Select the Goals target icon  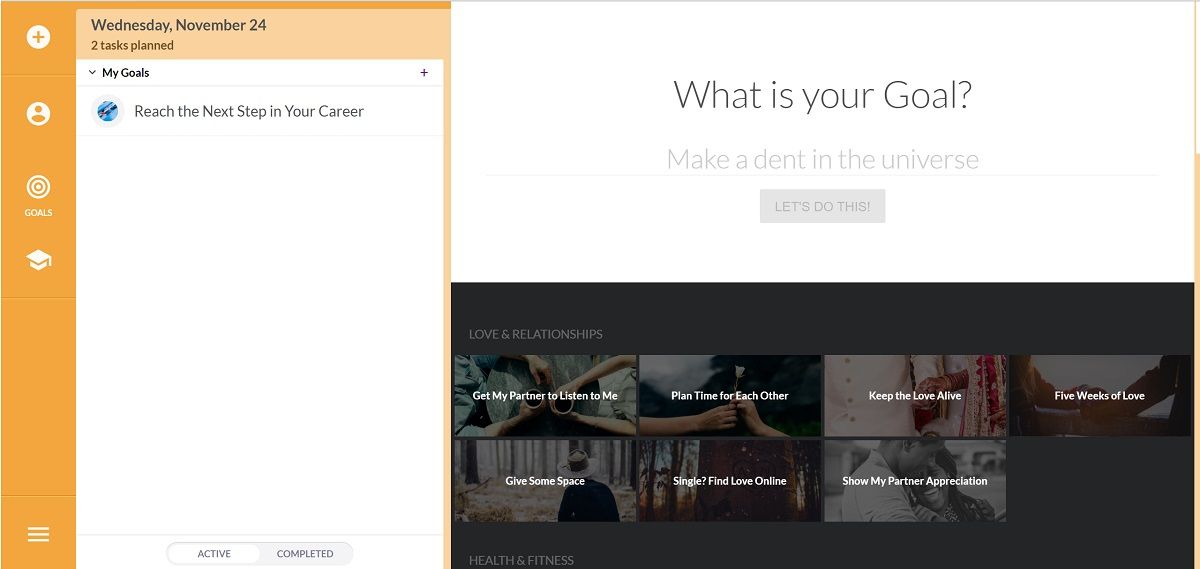click(38, 187)
